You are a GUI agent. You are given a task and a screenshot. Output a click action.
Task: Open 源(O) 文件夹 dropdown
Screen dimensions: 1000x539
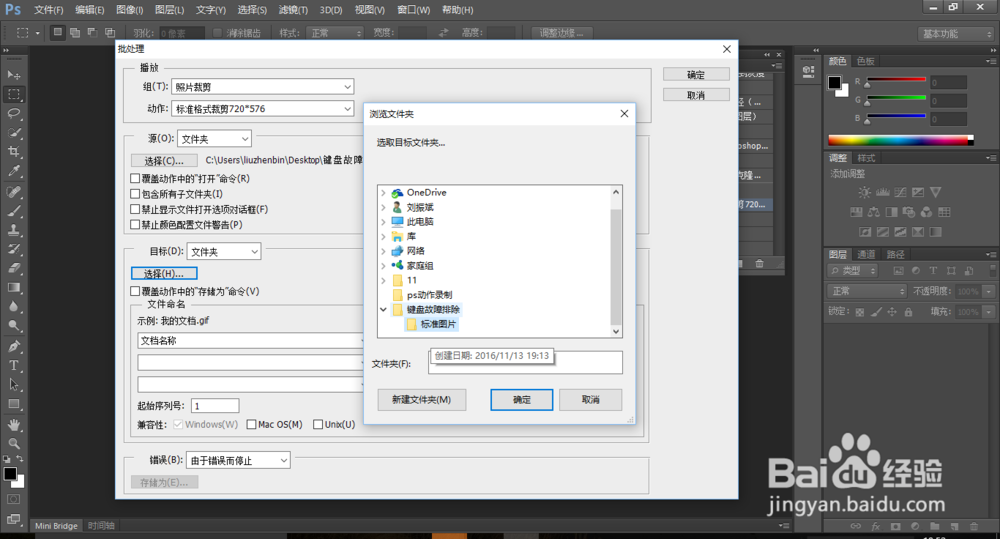[214, 138]
